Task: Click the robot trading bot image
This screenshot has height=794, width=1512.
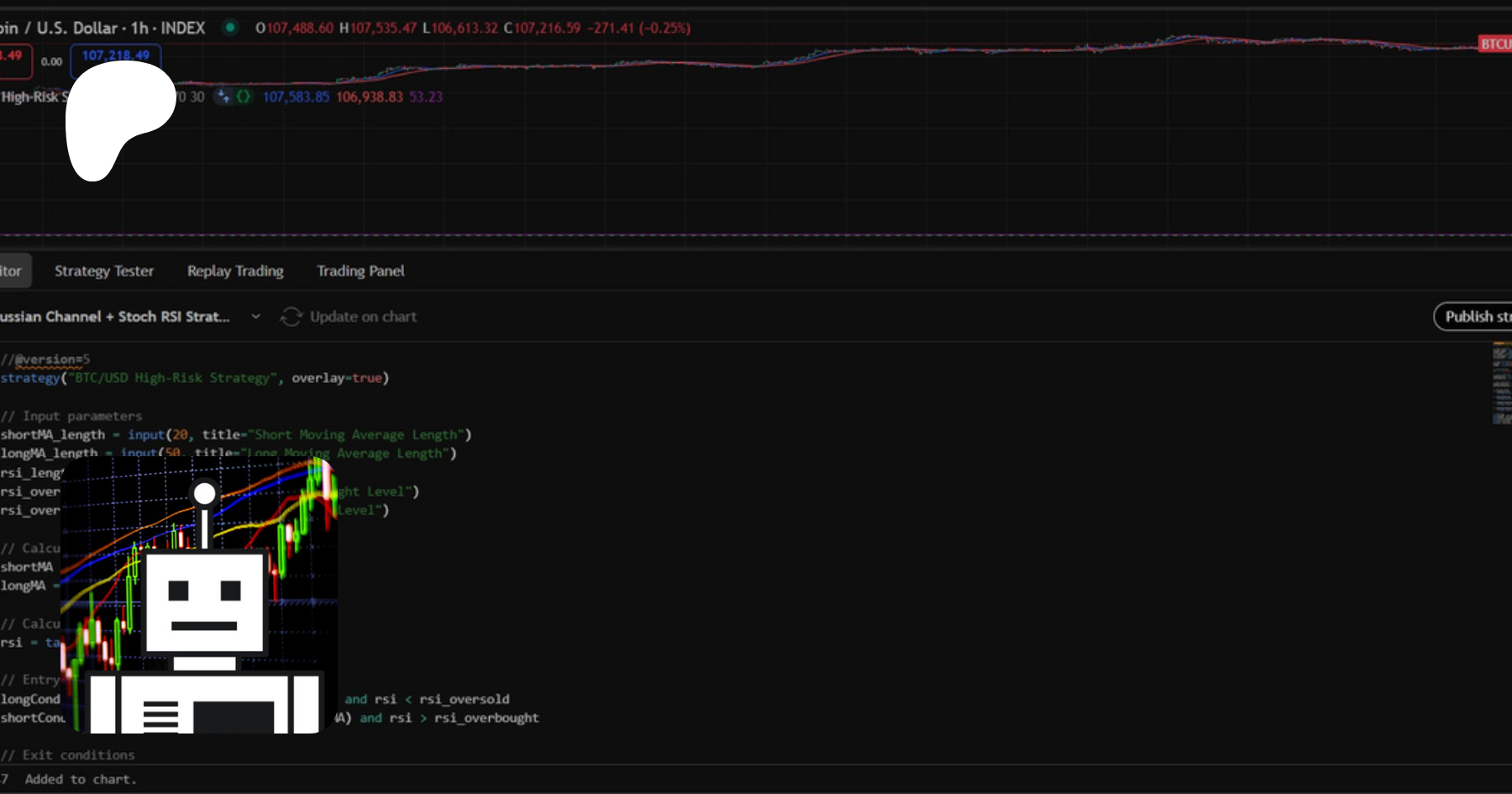Action: pos(199,596)
